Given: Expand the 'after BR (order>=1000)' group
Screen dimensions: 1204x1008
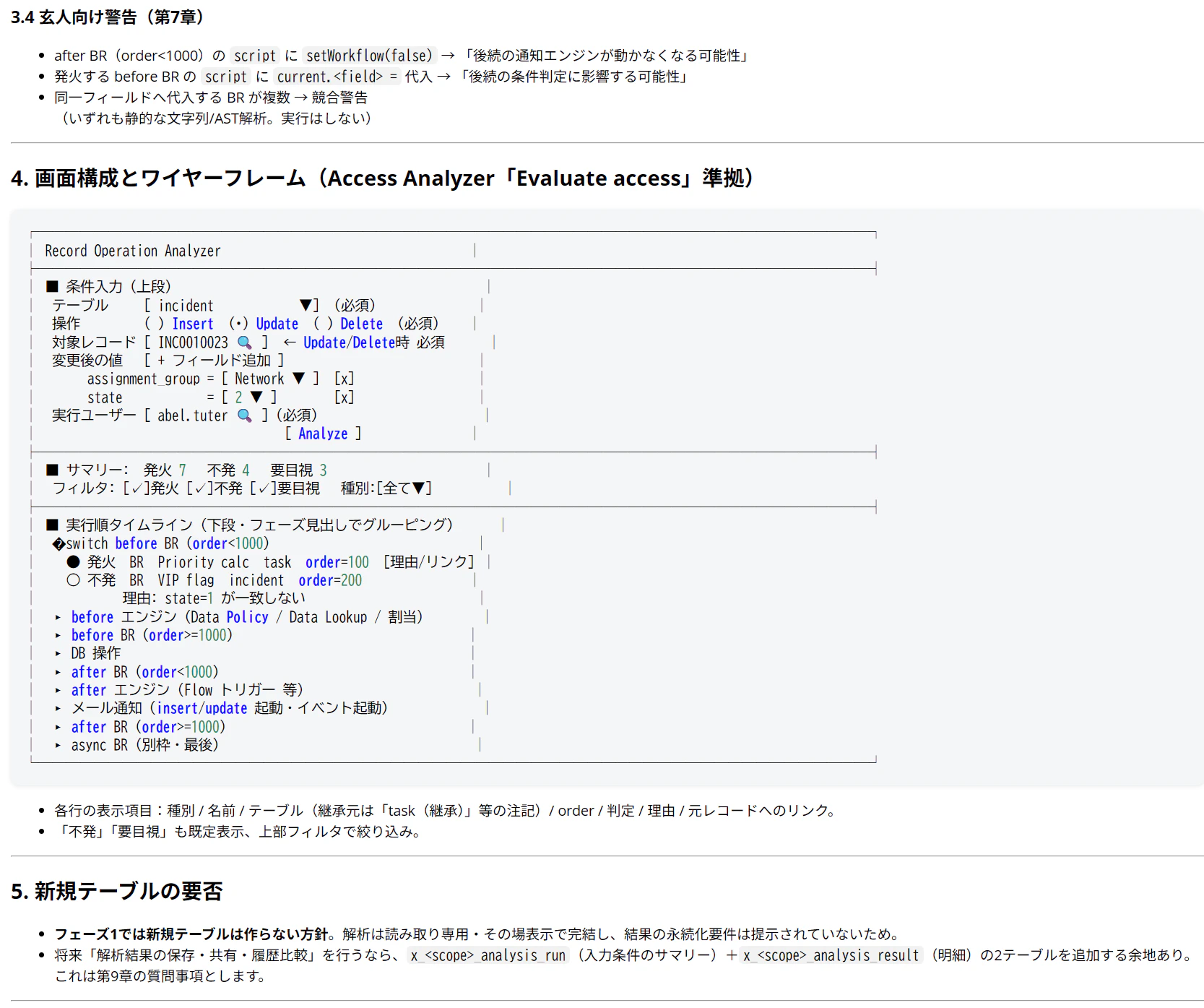Looking at the screenshot, I should (59, 727).
